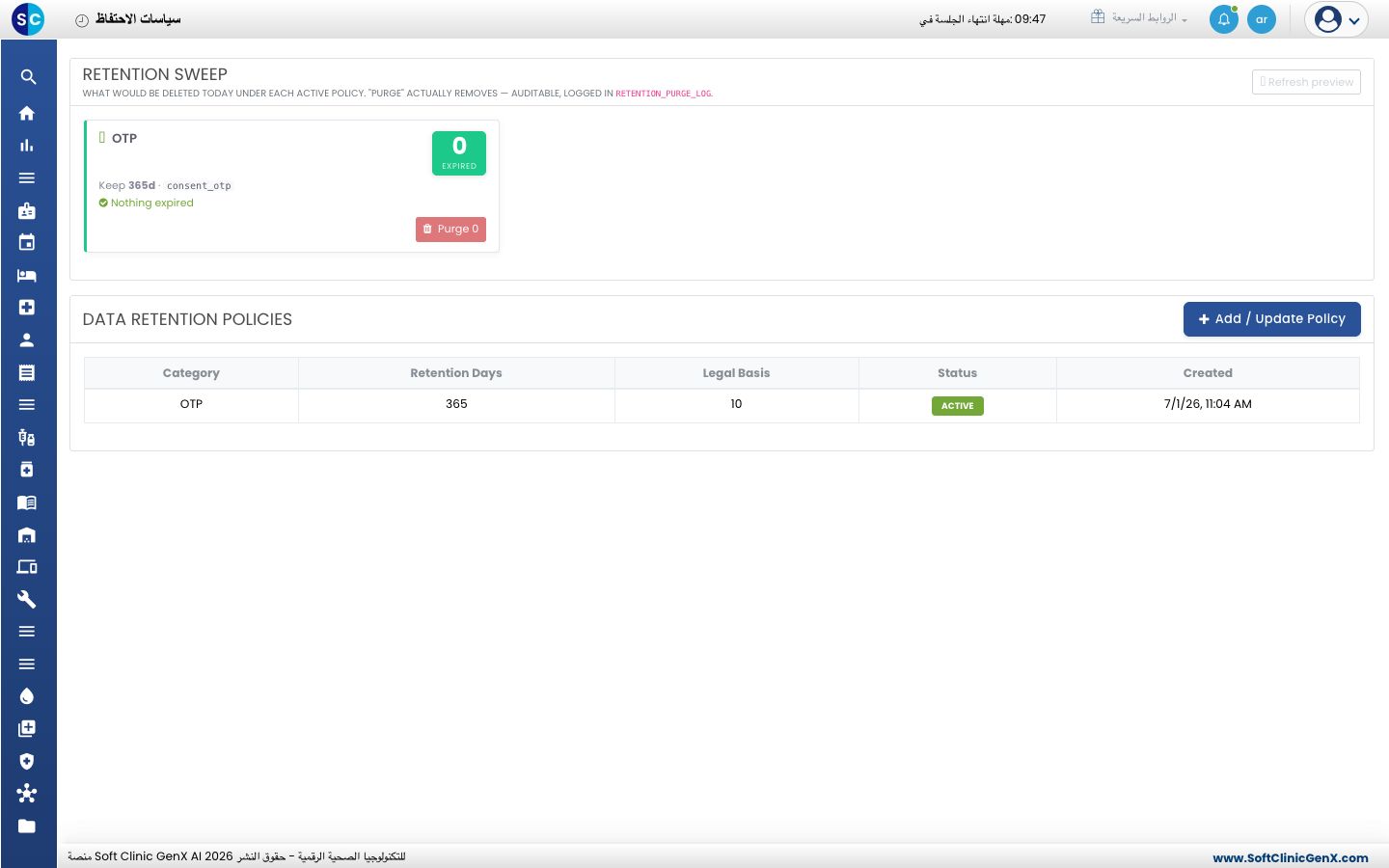Click the RETENTION_PURGE_LOG code text
This screenshot has height=868, width=1389.
pos(664,94)
